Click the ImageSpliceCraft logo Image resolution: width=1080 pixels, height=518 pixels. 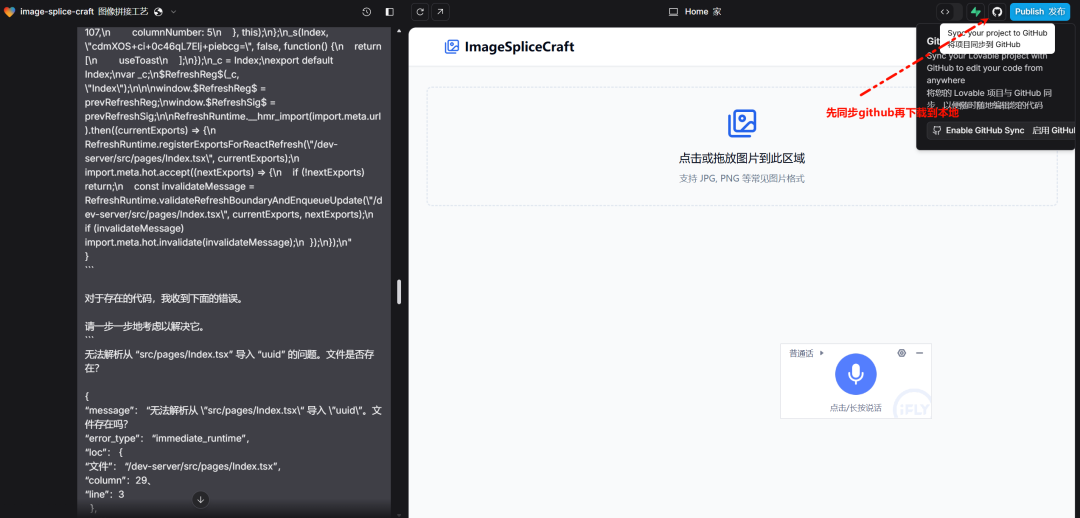coord(509,47)
